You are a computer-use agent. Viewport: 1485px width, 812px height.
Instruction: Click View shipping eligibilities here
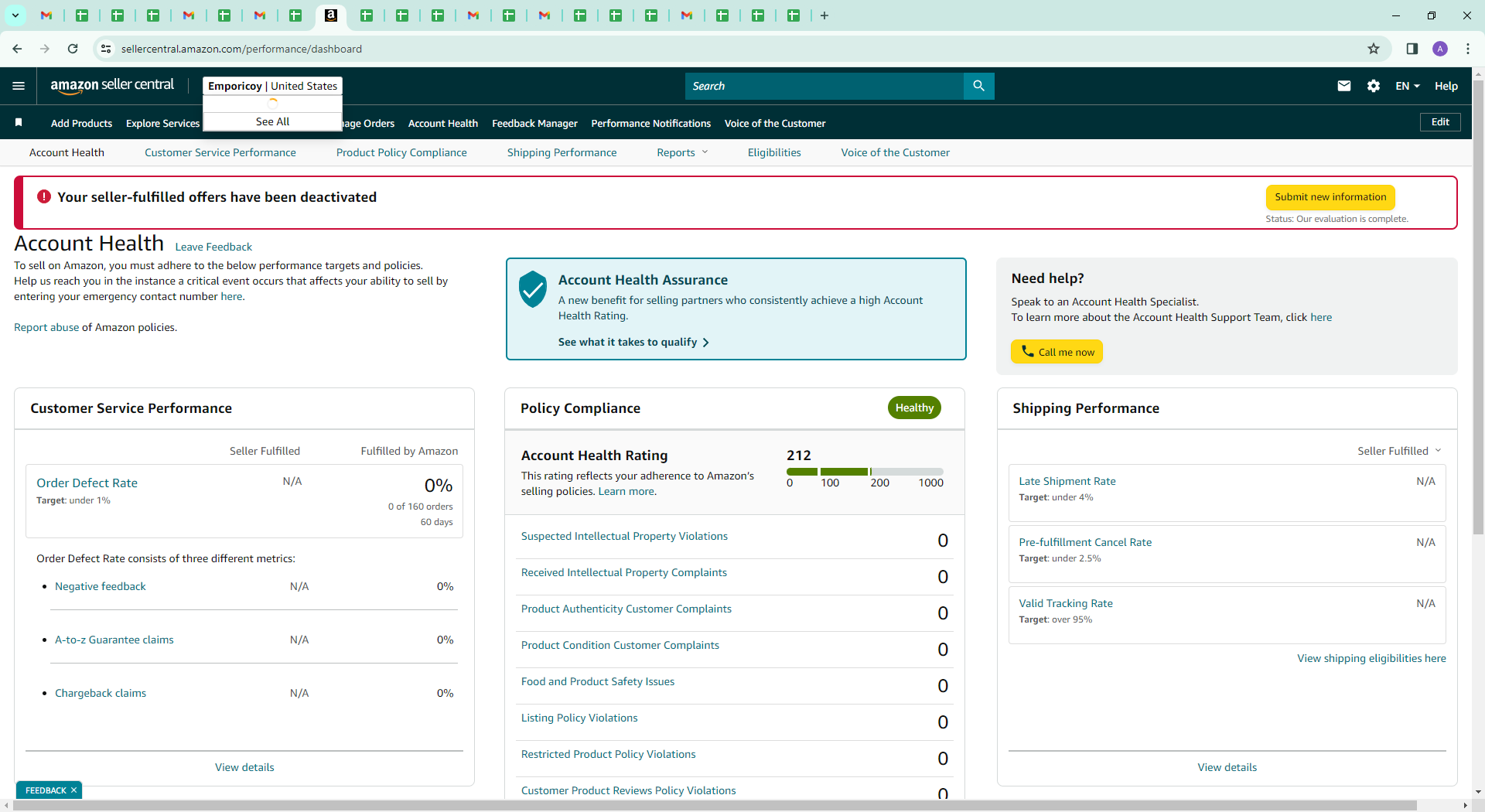[1371, 658]
